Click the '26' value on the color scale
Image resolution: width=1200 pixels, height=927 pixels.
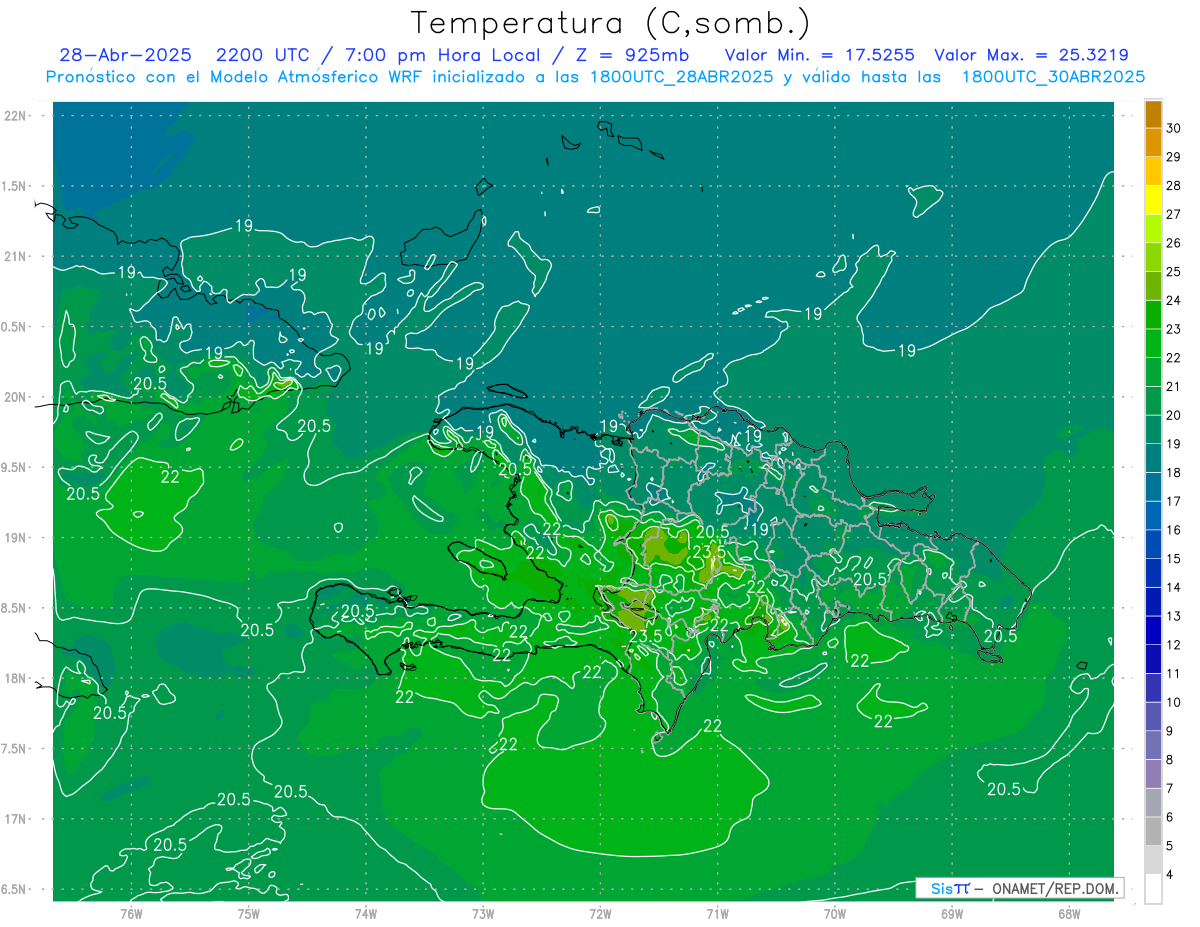(x=1175, y=243)
